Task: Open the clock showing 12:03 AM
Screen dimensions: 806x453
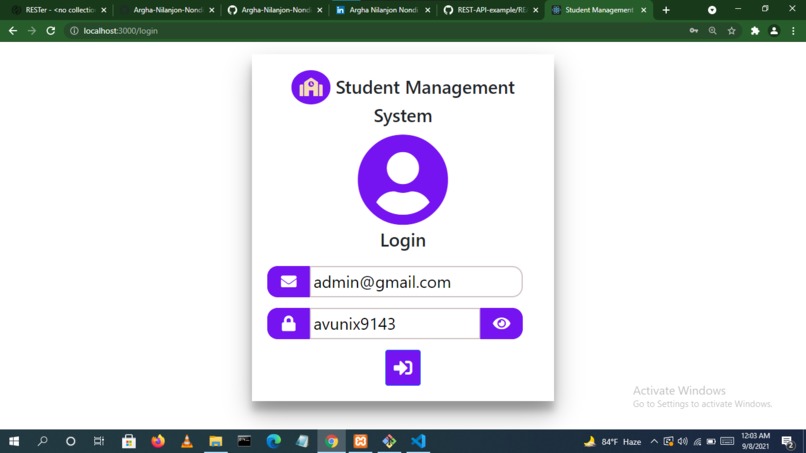Action: pyautogui.click(x=756, y=441)
